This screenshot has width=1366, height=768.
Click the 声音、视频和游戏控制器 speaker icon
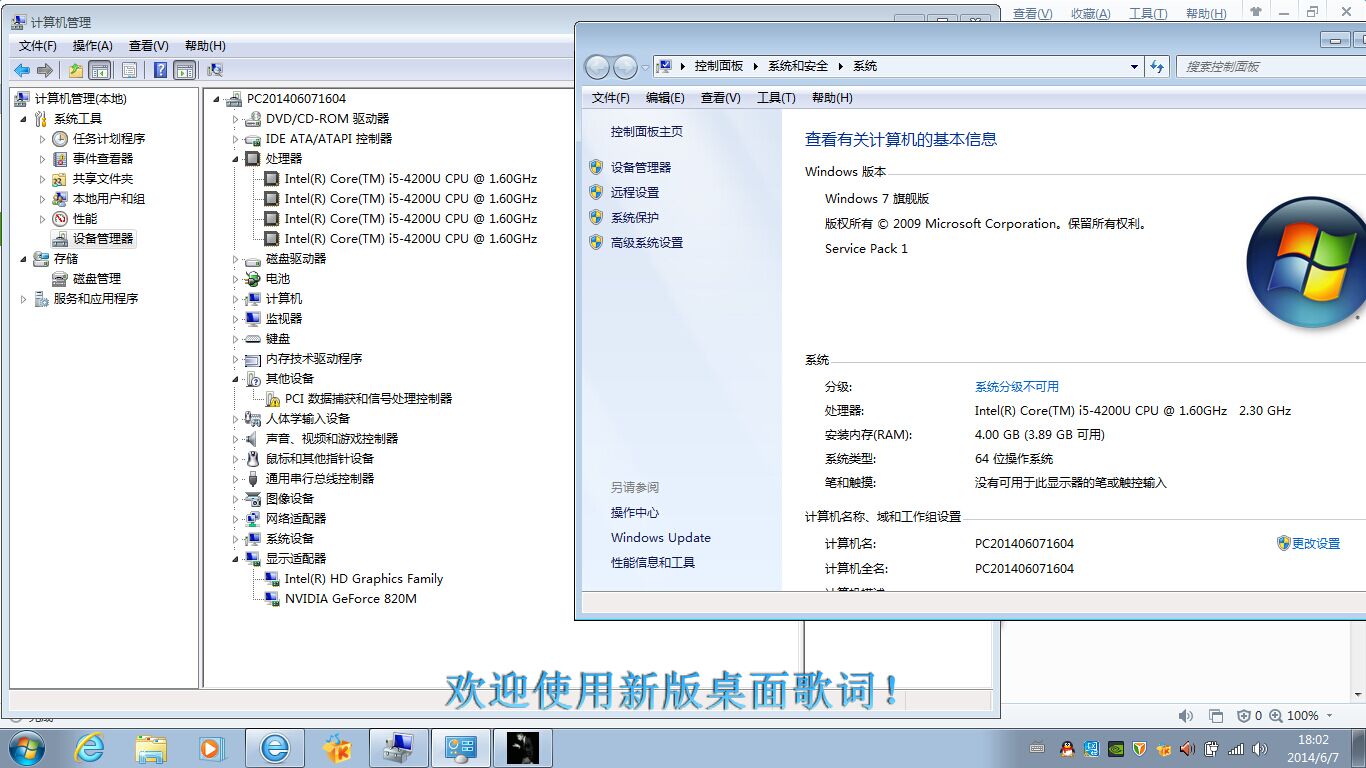253,438
